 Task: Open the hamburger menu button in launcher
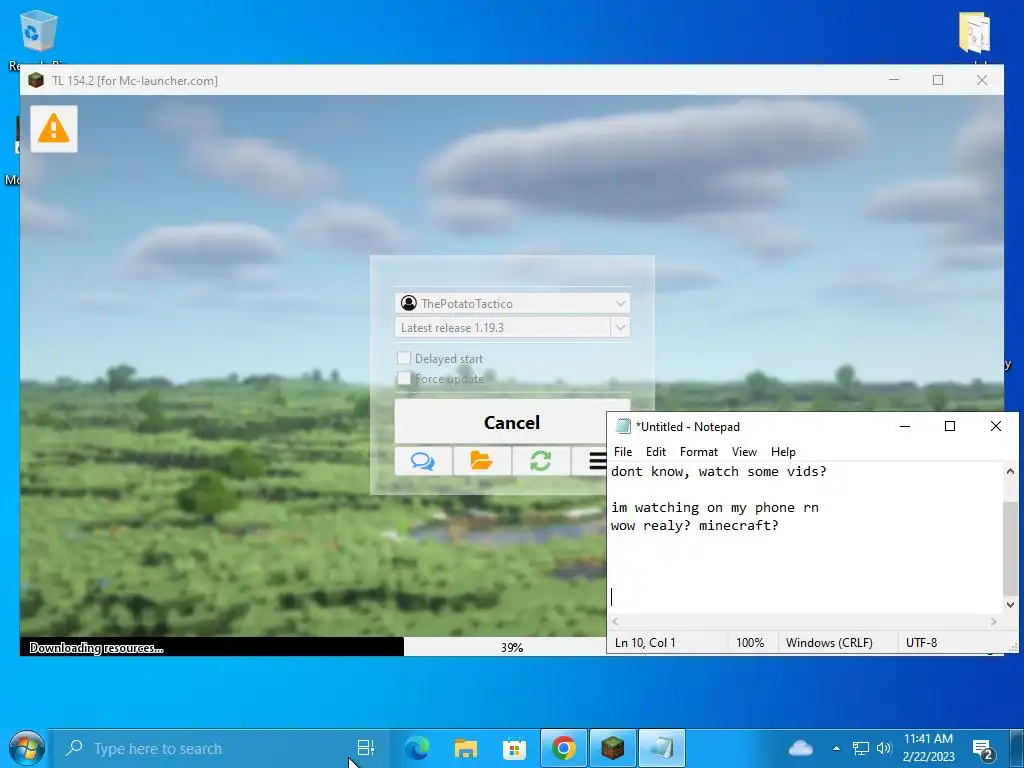(590, 461)
